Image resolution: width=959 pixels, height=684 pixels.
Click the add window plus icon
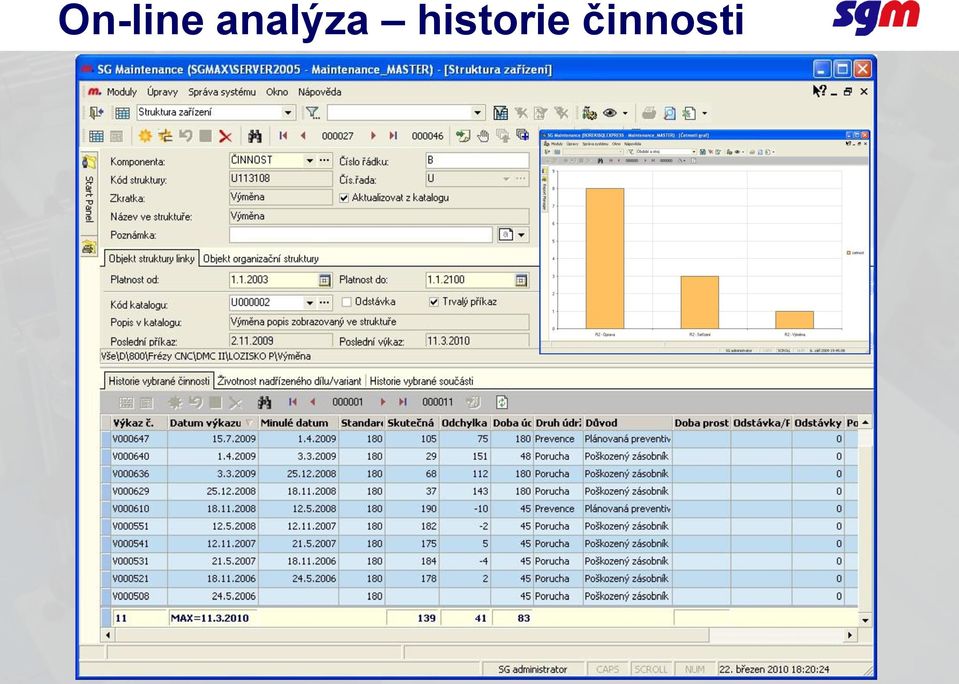click(x=523, y=135)
